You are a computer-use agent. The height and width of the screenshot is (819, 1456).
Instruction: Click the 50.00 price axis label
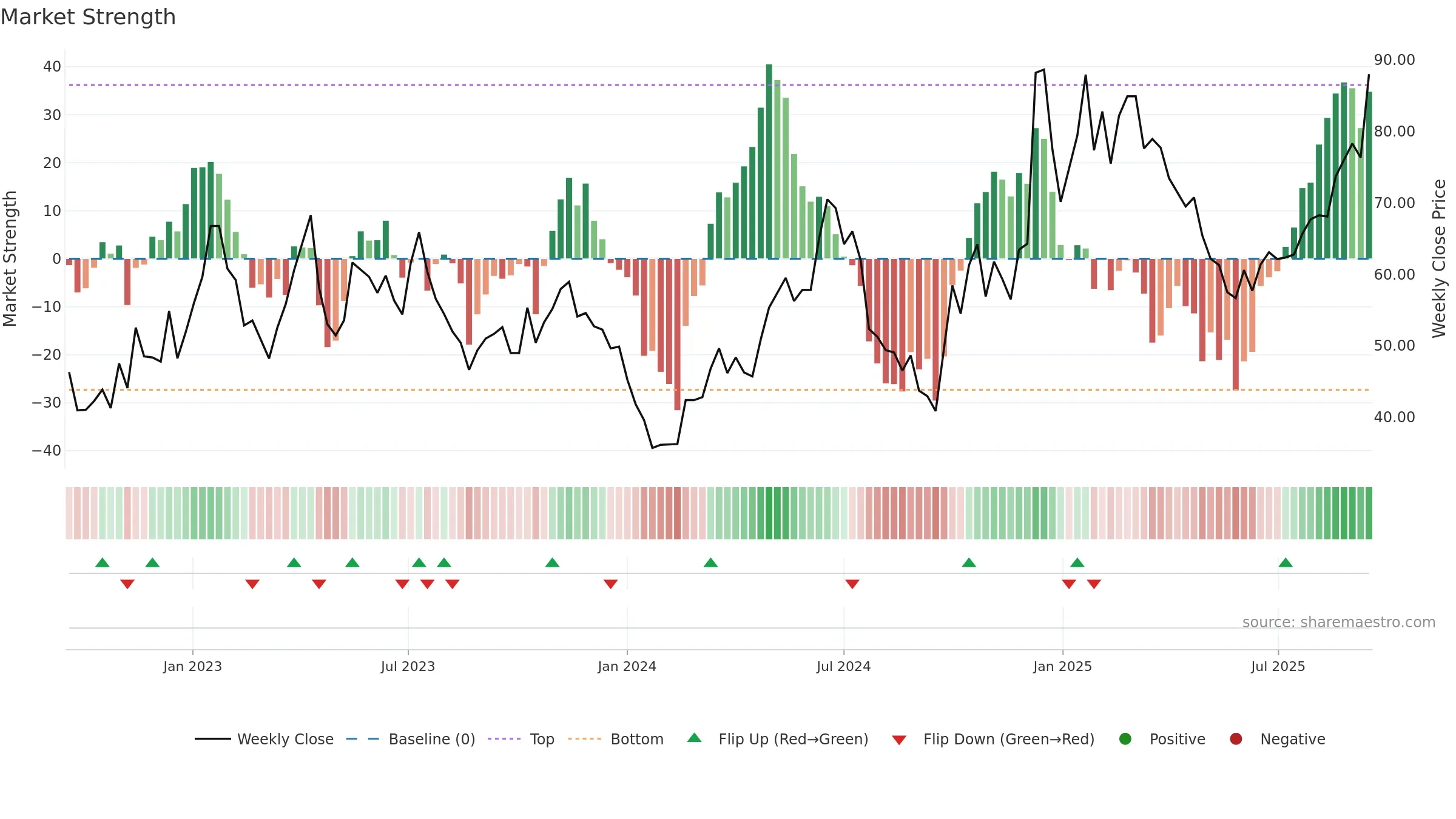[x=1394, y=346]
